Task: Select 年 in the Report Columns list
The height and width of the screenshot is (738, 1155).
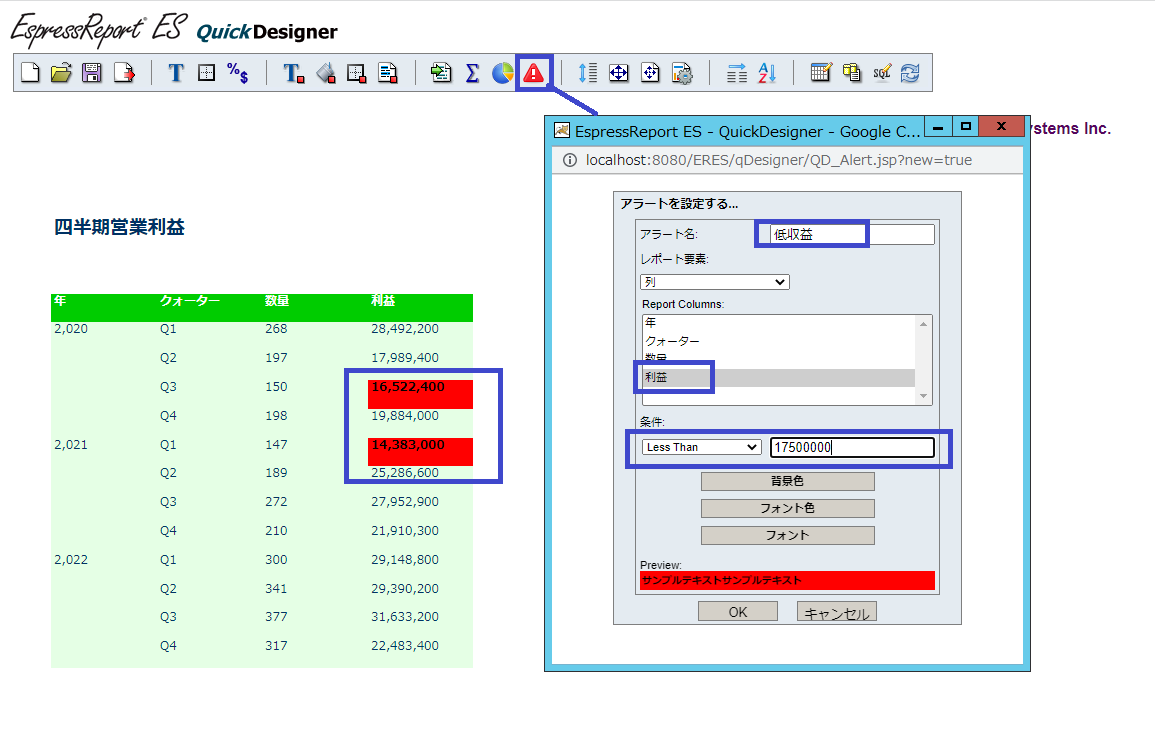Action: pyautogui.click(x=779, y=323)
